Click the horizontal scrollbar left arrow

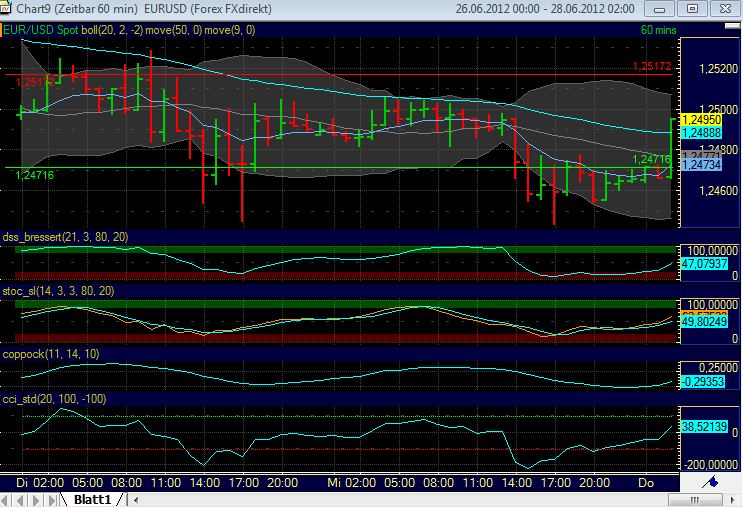point(136,500)
